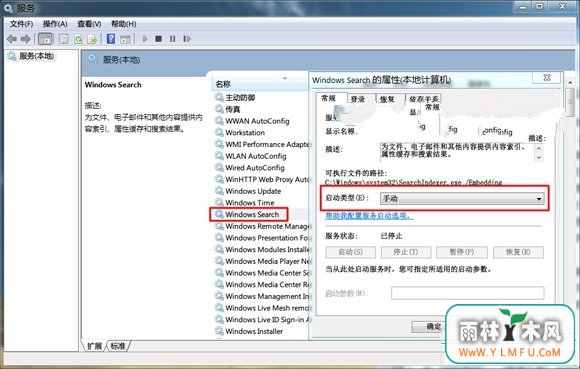Click the 启动参数 input field
Image resolution: width=580 pixels, height=369 pixels.
pos(468,293)
